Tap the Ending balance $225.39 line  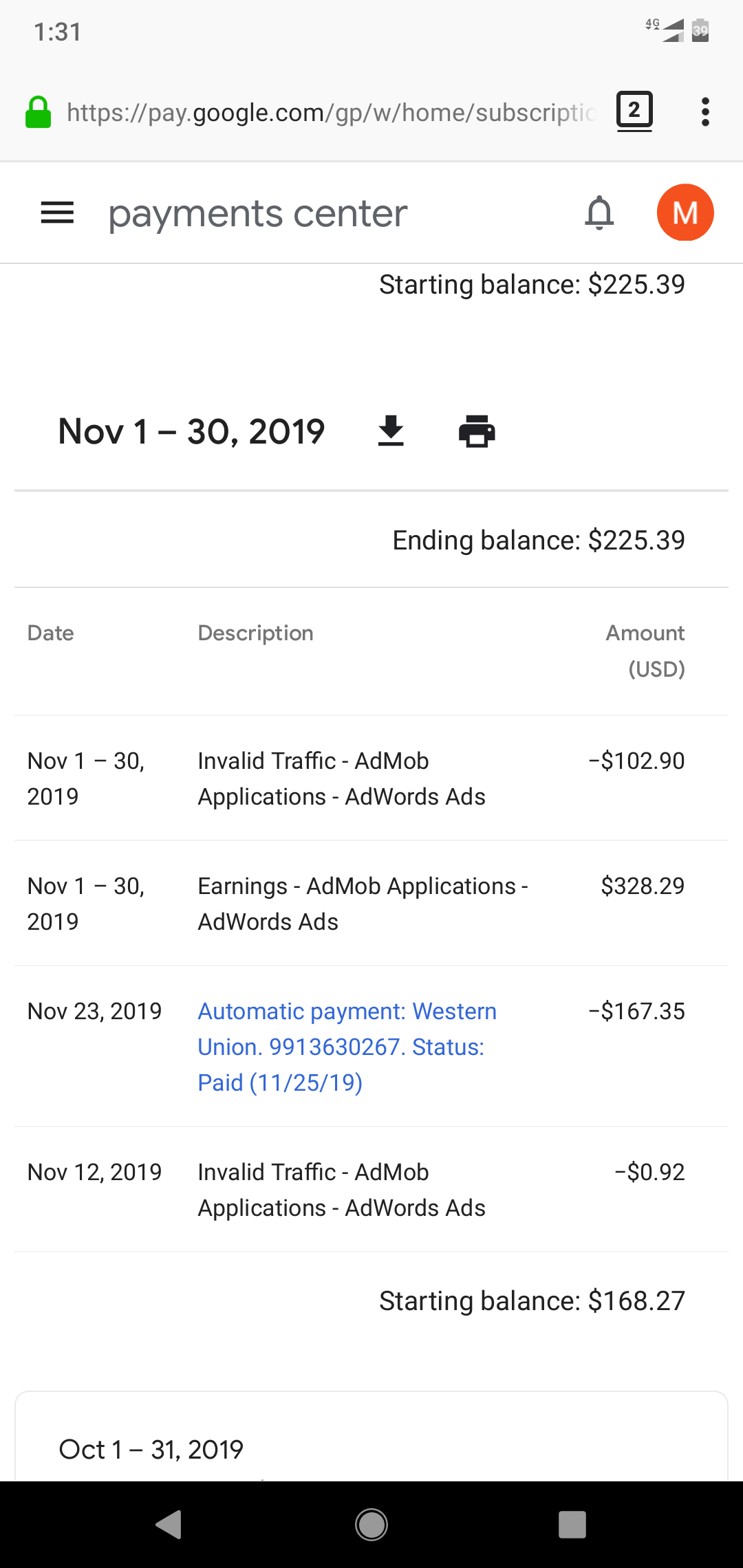point(538,541)
